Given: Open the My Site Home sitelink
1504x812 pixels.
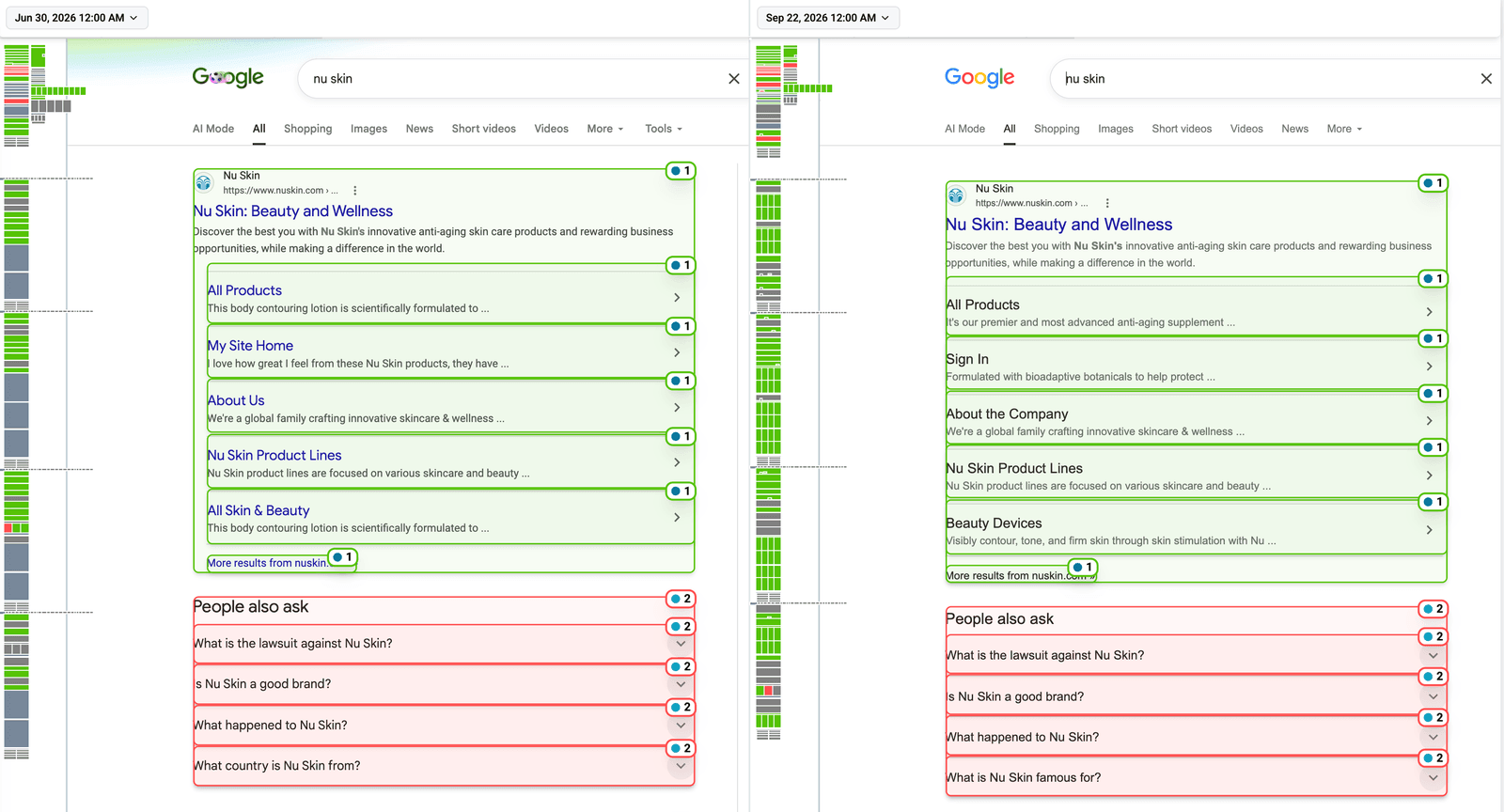Looking at the screenshot, I should 250,346.
